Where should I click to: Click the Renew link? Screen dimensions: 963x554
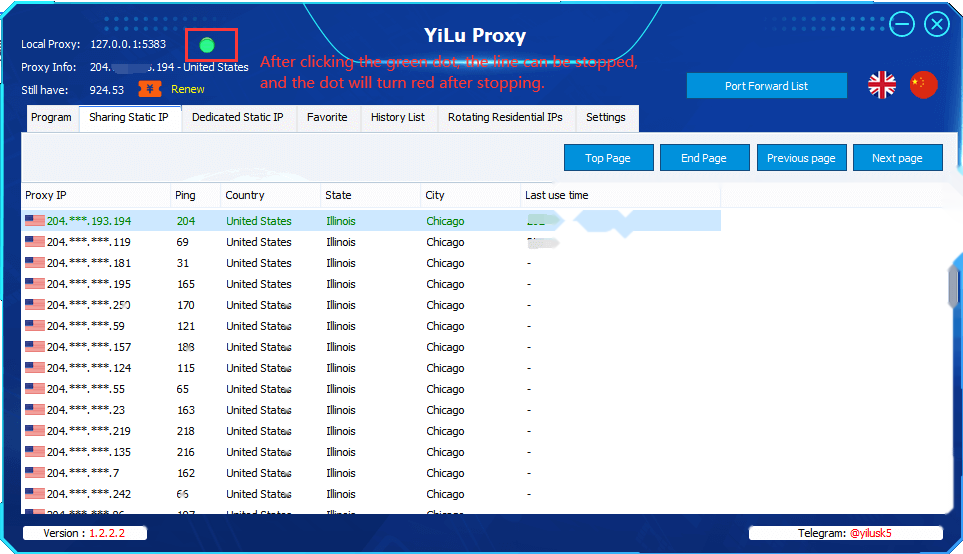click(187, 89)
